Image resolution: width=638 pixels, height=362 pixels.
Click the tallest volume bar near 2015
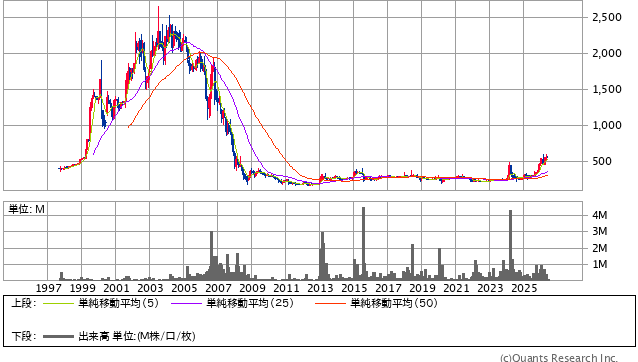(363, 243)
